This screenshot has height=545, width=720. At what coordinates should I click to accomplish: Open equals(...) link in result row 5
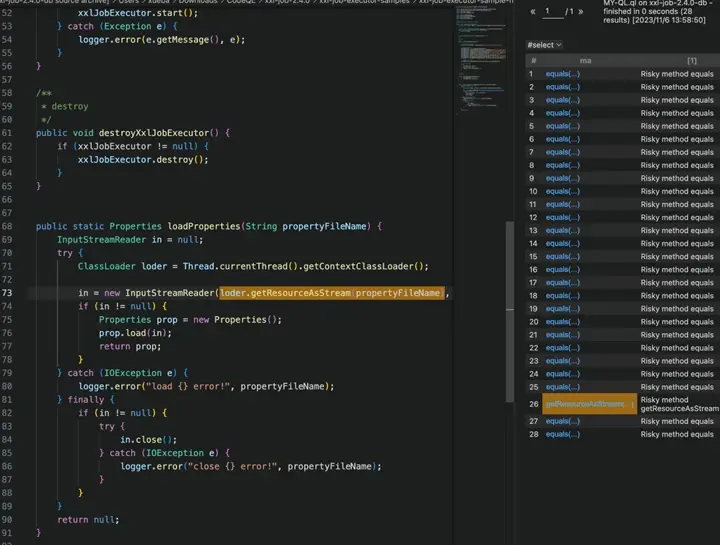point(562,126)
